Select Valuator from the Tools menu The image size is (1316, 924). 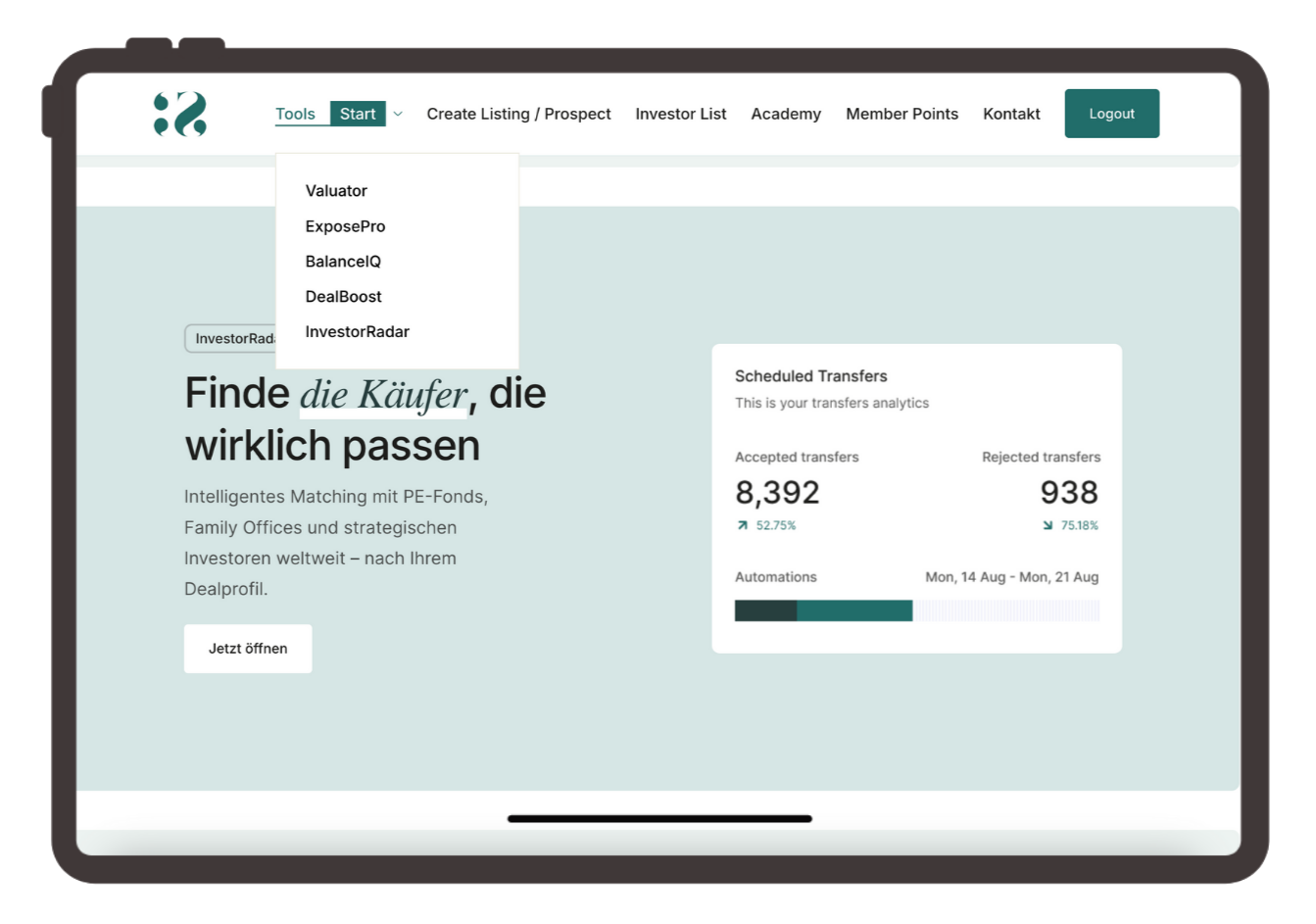(336, 191)
